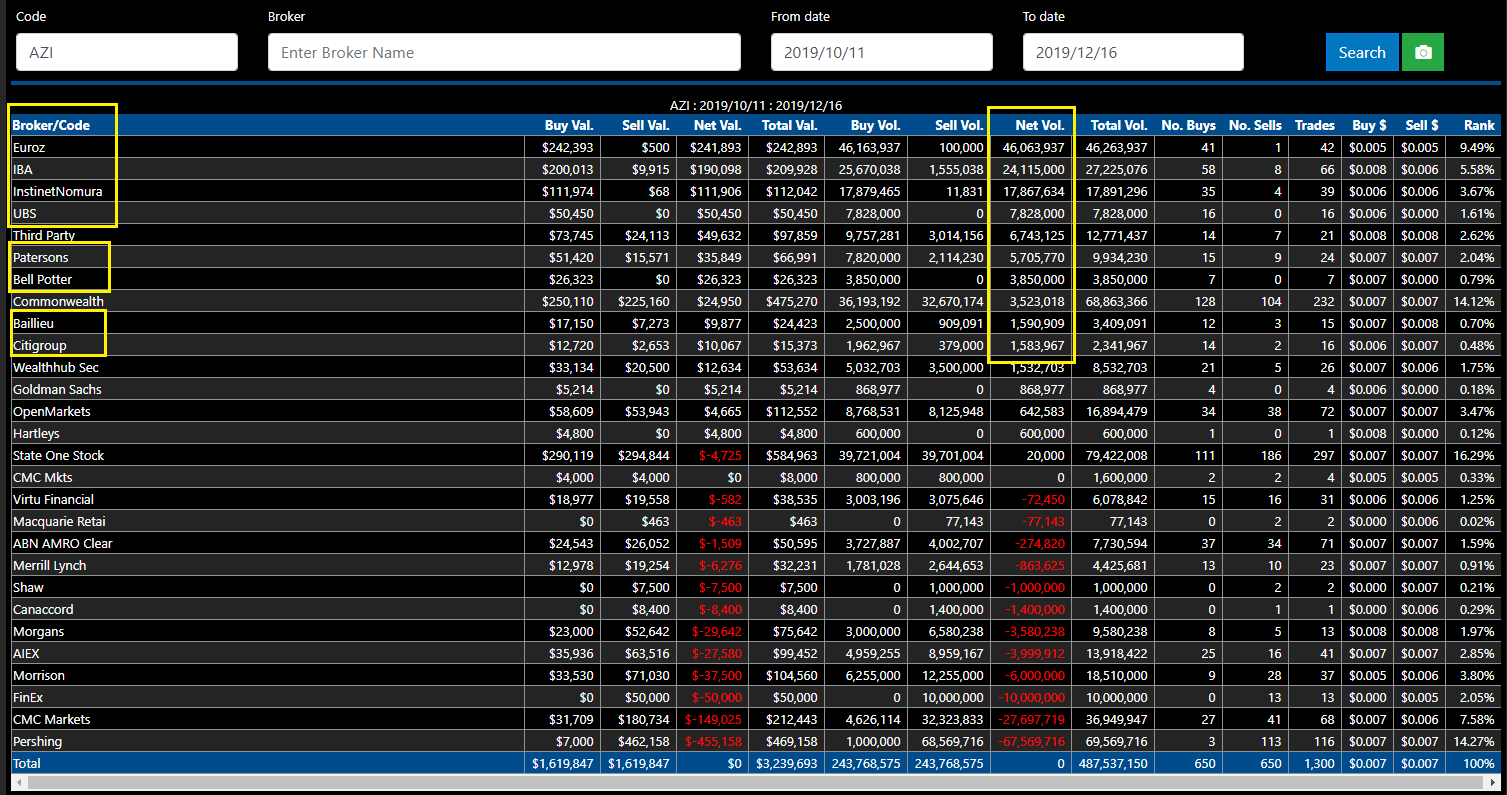Sort by the No. Buys column header
This screenshot has width=1507, height=795.
coord(1188,125)
